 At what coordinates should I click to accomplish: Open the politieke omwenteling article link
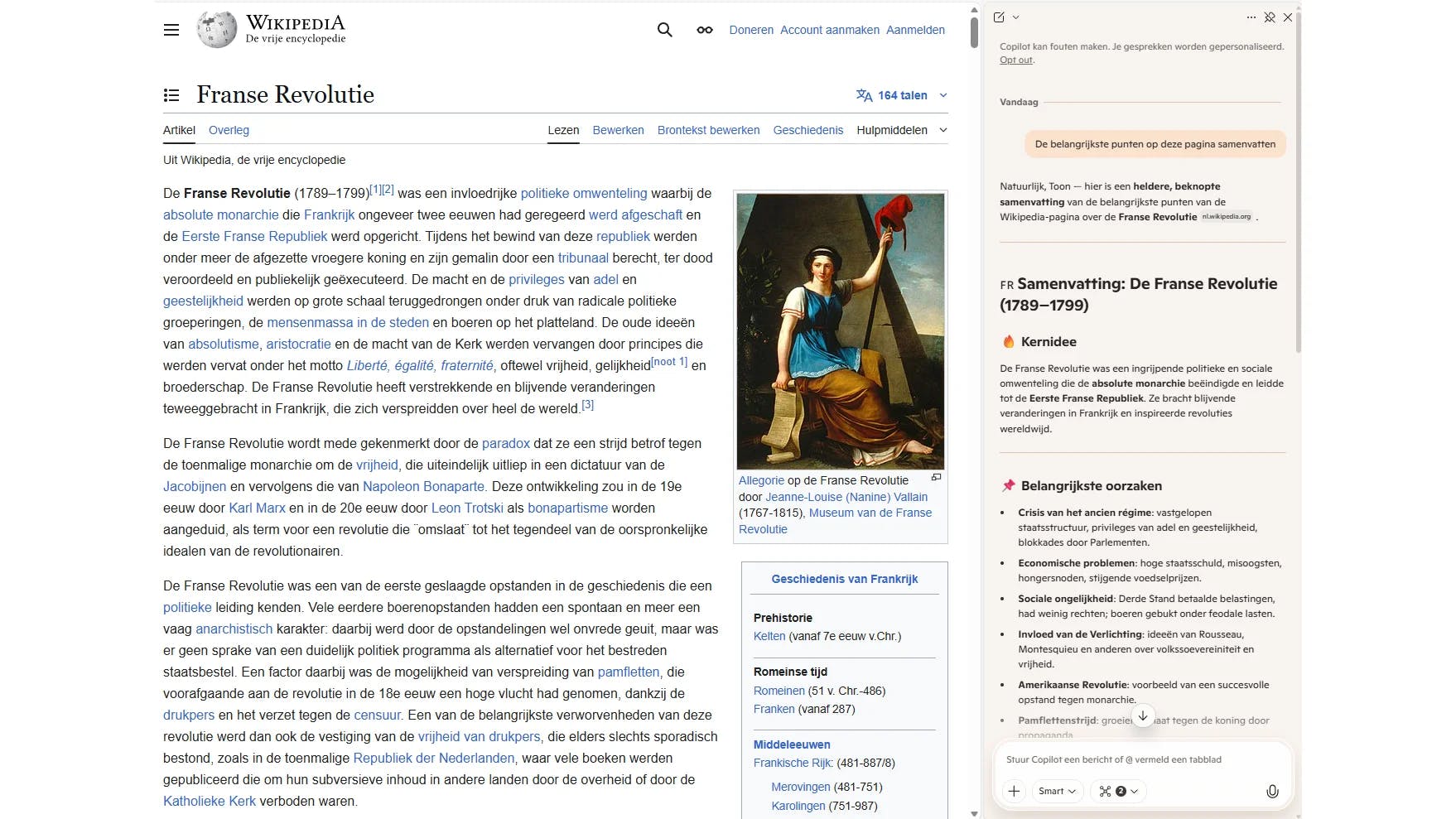click(584, 193)
